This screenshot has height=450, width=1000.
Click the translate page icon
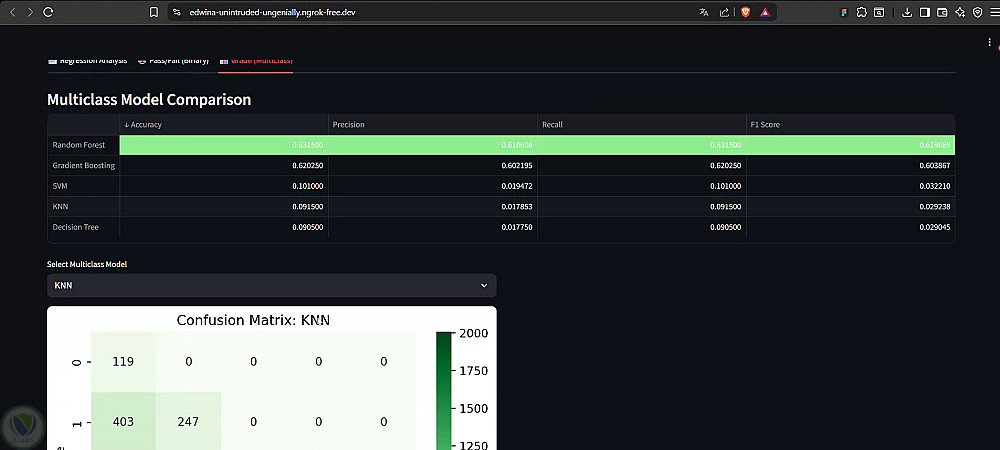704,12
